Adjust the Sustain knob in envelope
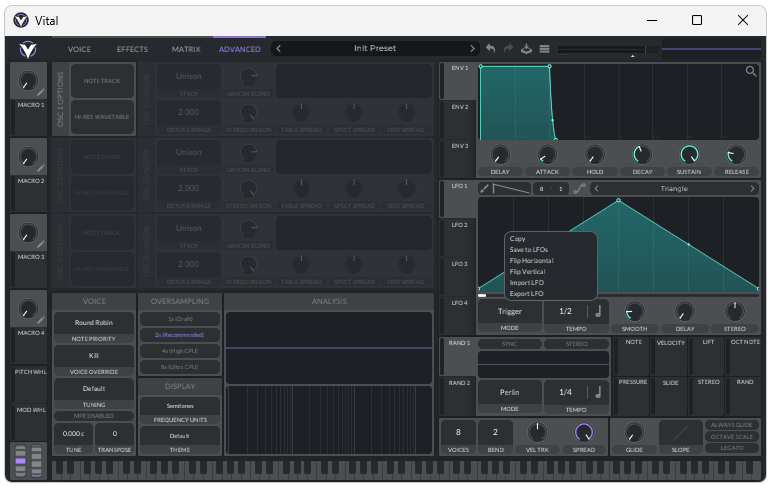The width and height of the screenshot is (771, 486). click(688, 154)
